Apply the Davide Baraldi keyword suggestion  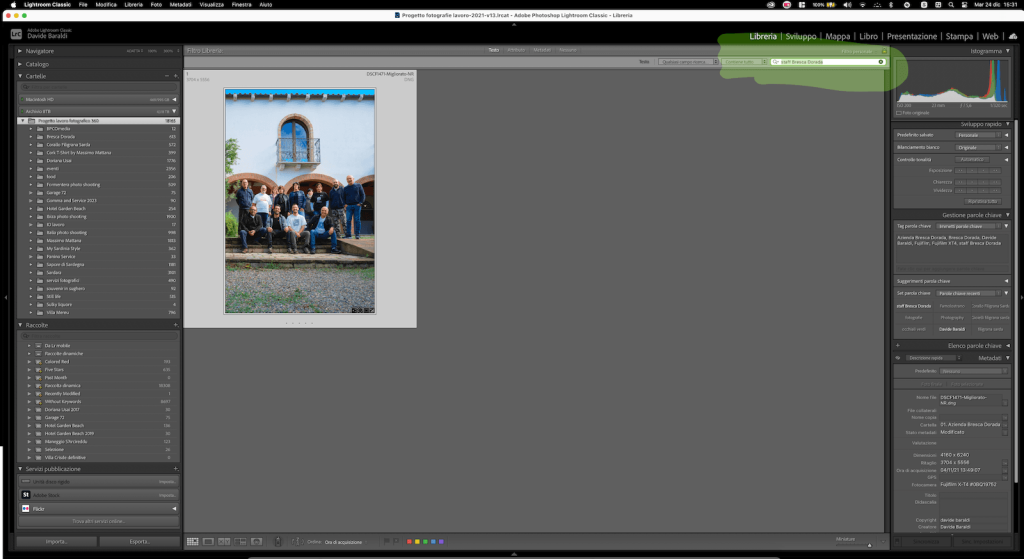coord(952,329)
